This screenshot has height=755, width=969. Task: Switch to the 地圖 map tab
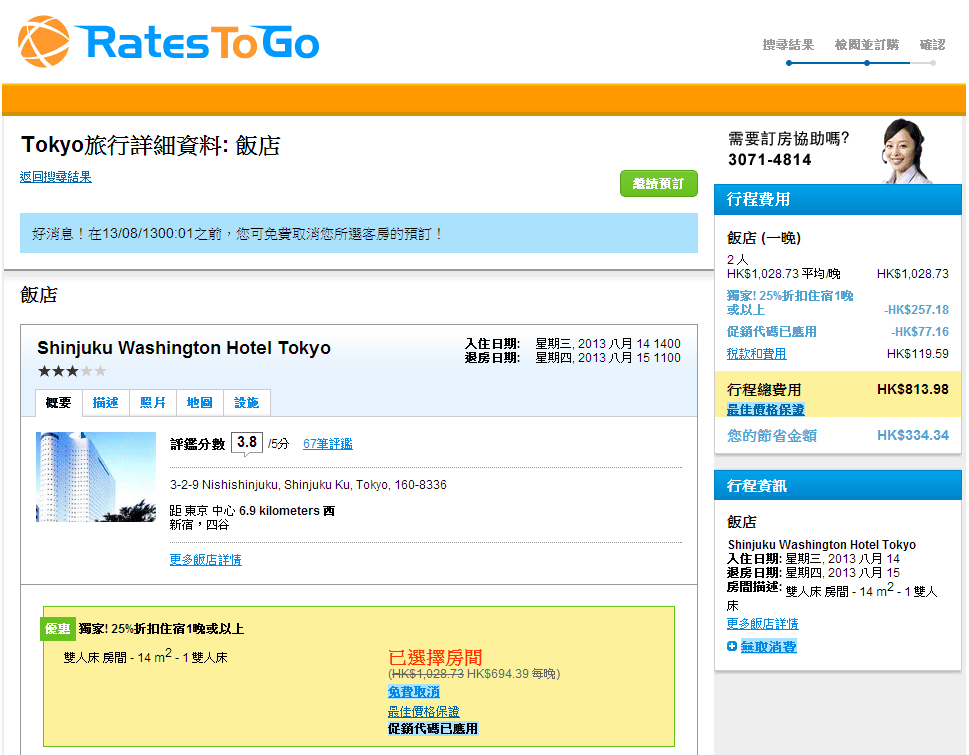(x=199, y=403)
